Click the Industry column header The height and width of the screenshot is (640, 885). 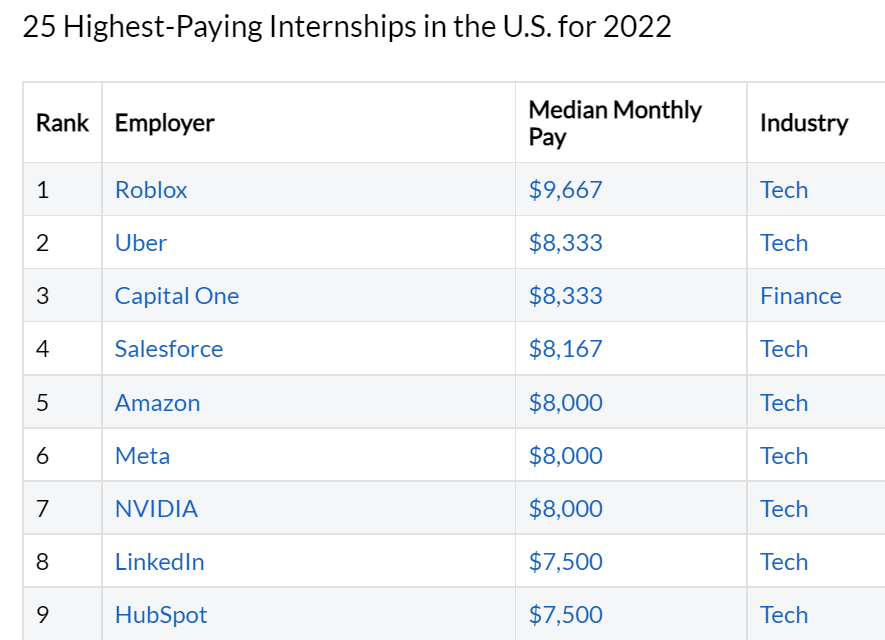click(803, 123)
